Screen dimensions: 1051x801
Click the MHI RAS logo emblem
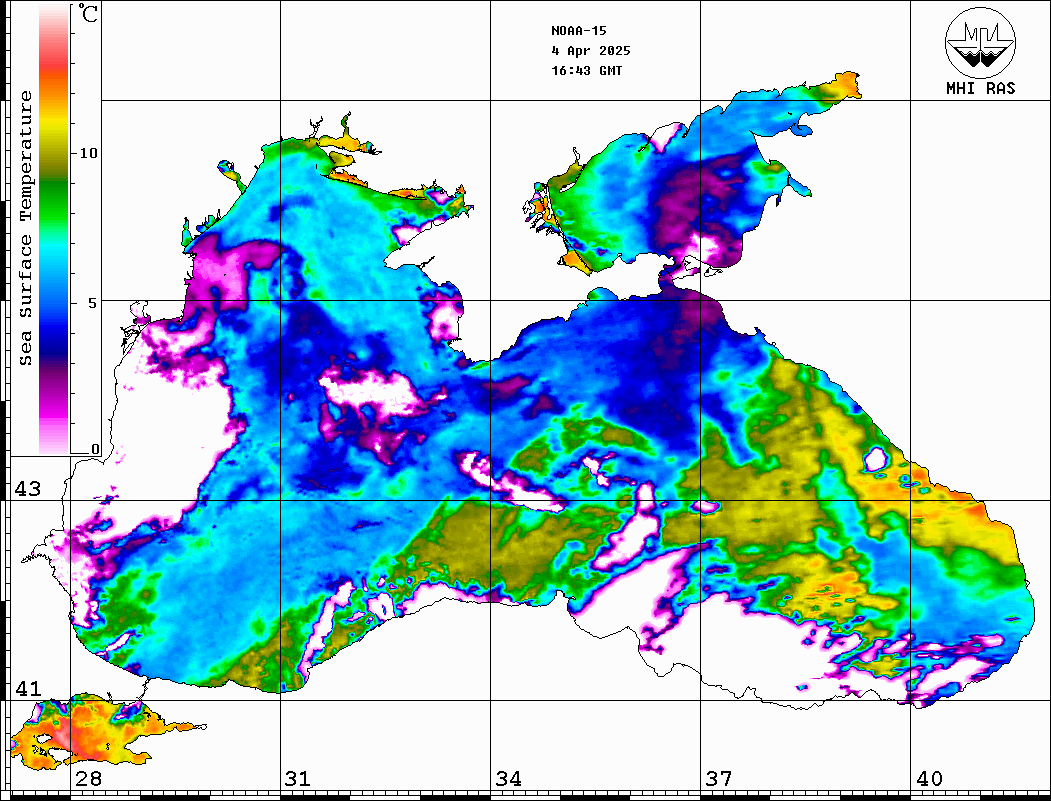[x=980, y=42]
